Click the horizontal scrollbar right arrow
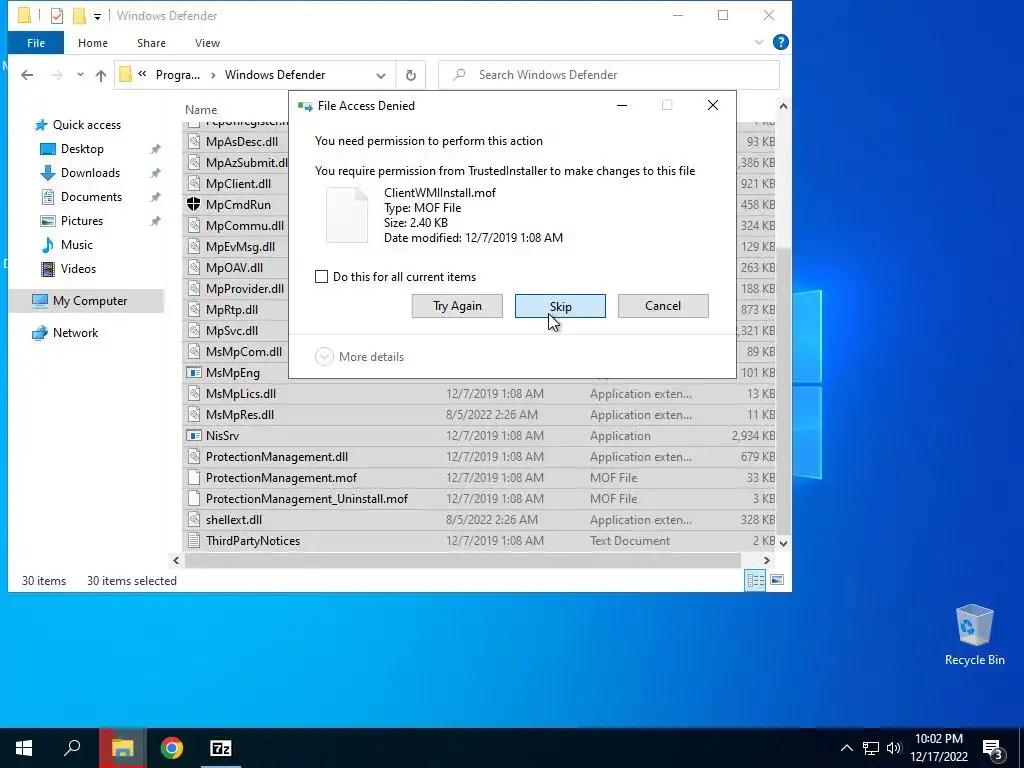Viewport: 1024px width, 768px height. tap(767, 560)
